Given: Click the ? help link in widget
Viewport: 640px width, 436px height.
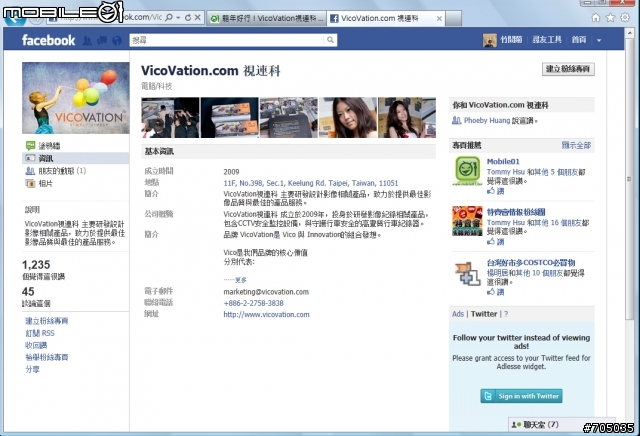Looking at the screenshot, I should coord(506,314).
